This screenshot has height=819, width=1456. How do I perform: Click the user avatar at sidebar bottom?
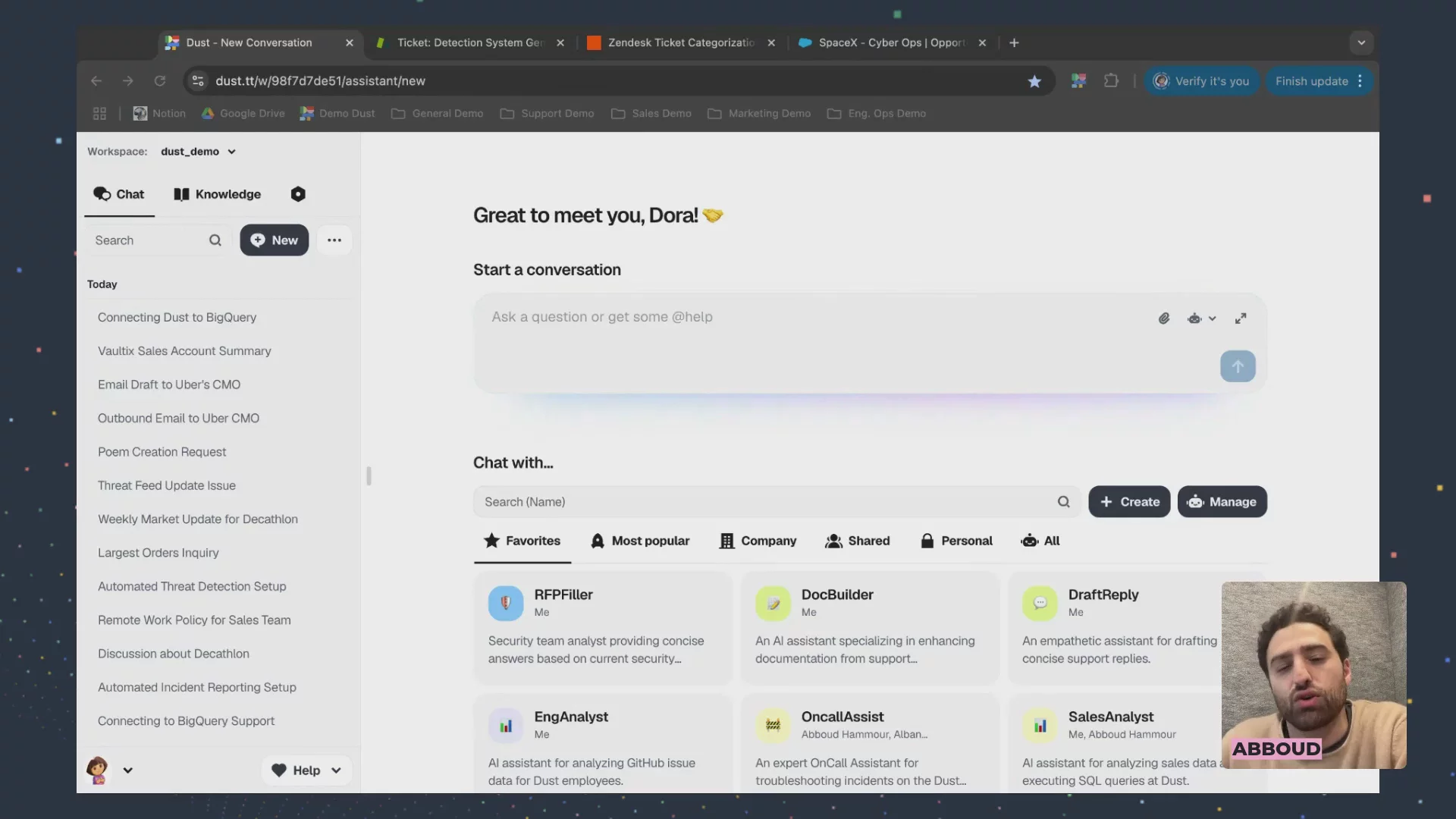pos(98,770)
